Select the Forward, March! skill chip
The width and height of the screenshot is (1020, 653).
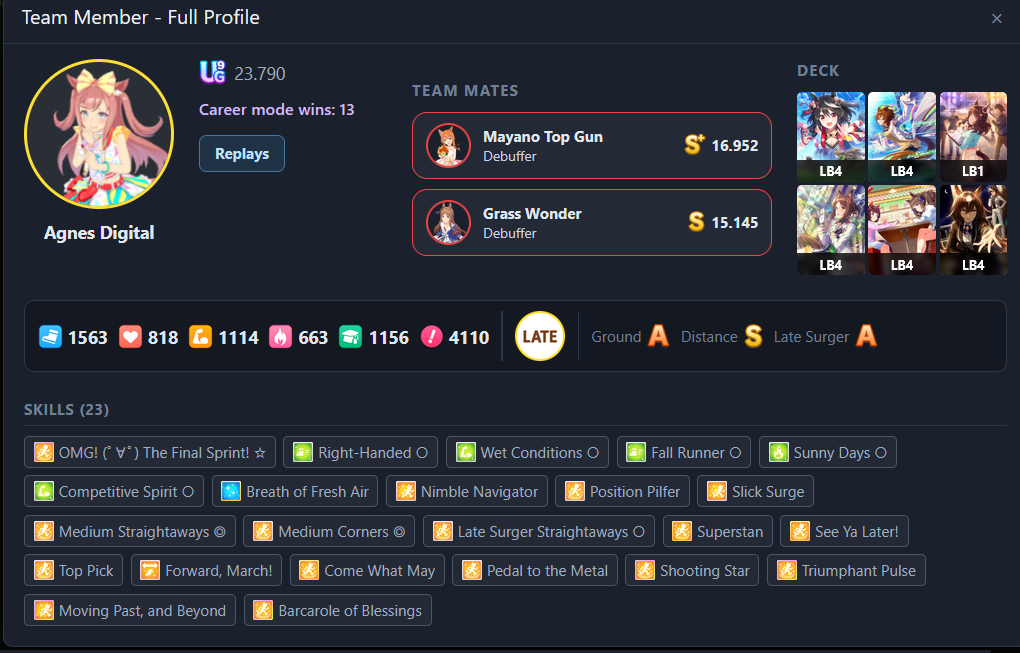(x=206, y=570)
